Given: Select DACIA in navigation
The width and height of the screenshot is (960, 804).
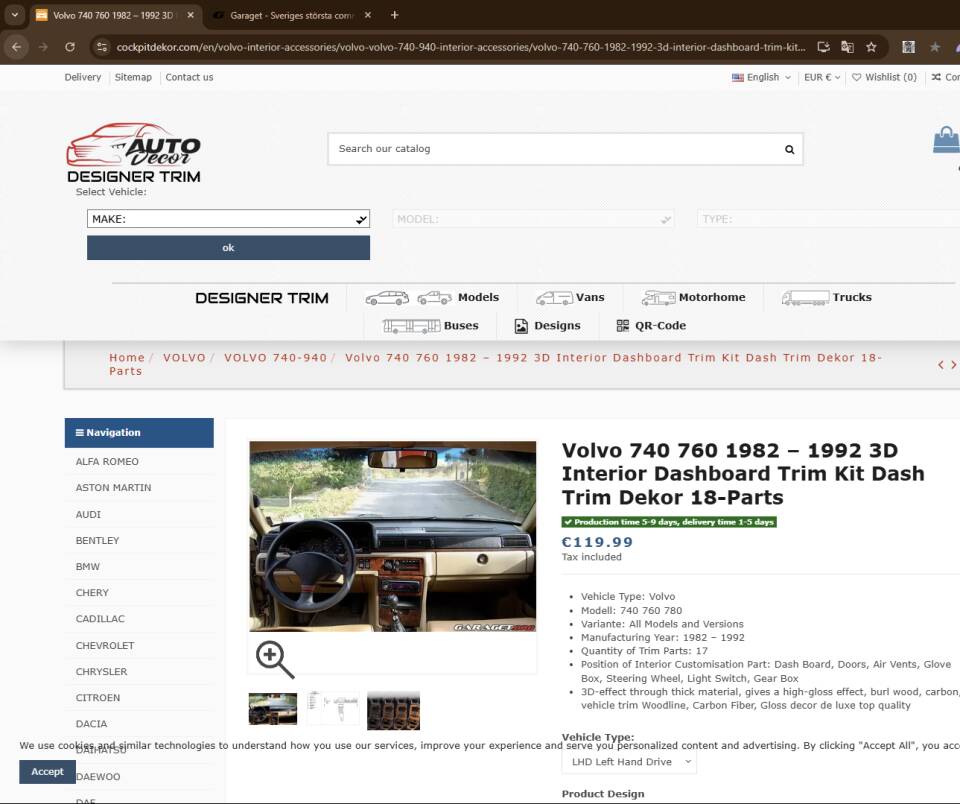Looking at the screenshot, I should pos(91,724).
